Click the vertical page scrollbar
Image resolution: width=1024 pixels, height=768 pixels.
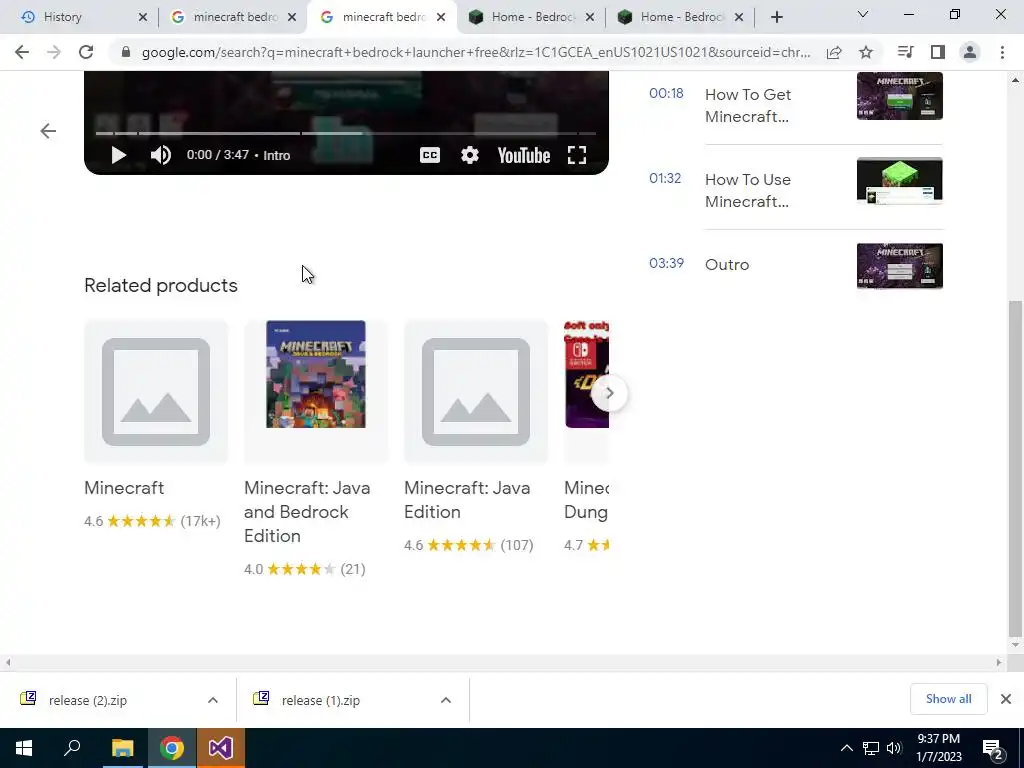1015,468
